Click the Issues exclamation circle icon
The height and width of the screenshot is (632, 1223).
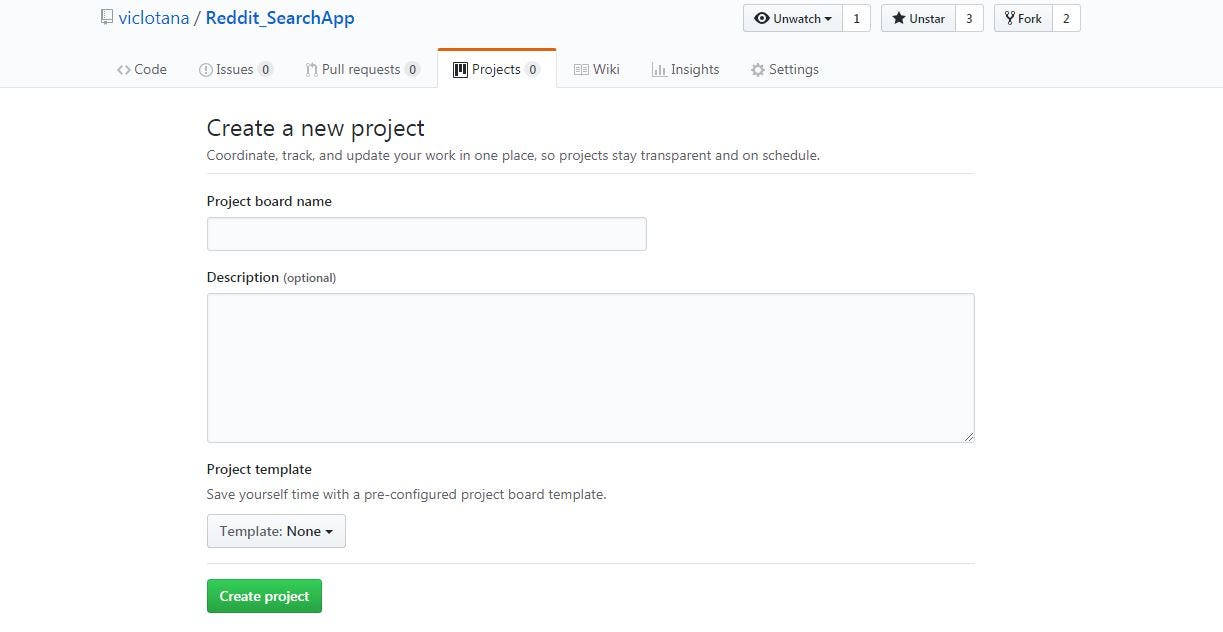pos(206,69)
